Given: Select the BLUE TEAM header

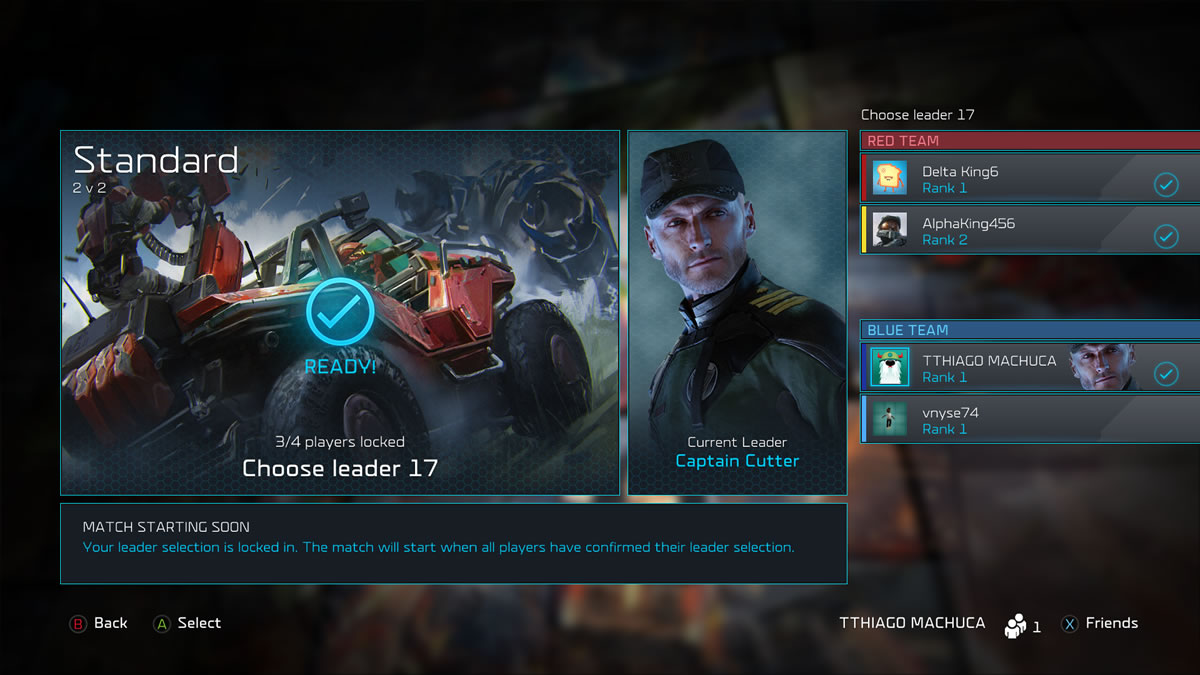Looking at the screenshot, I should [x=1030, y=330].
